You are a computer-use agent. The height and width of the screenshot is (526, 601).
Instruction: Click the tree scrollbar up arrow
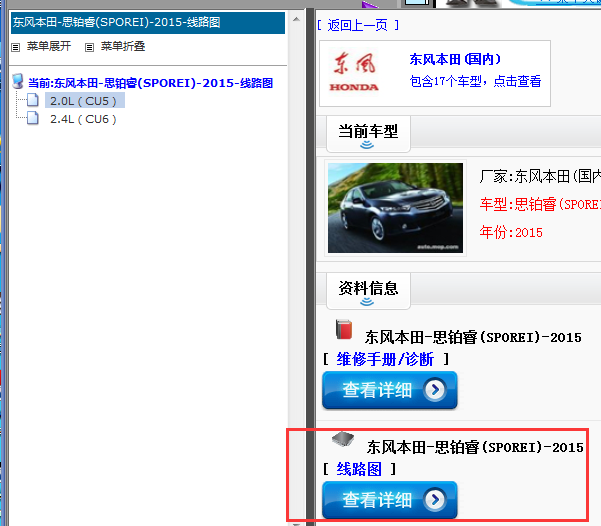(x=296, y=19)
